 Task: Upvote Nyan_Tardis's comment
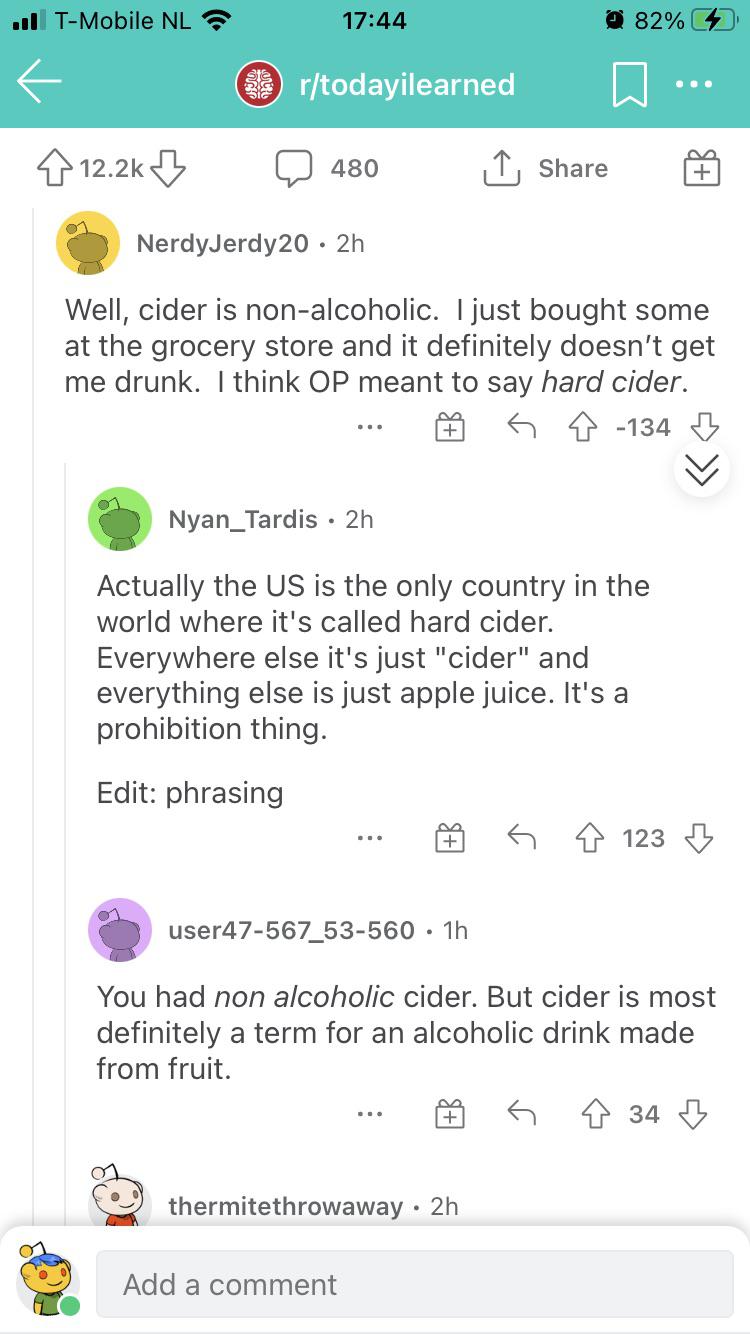coord(591,838)
